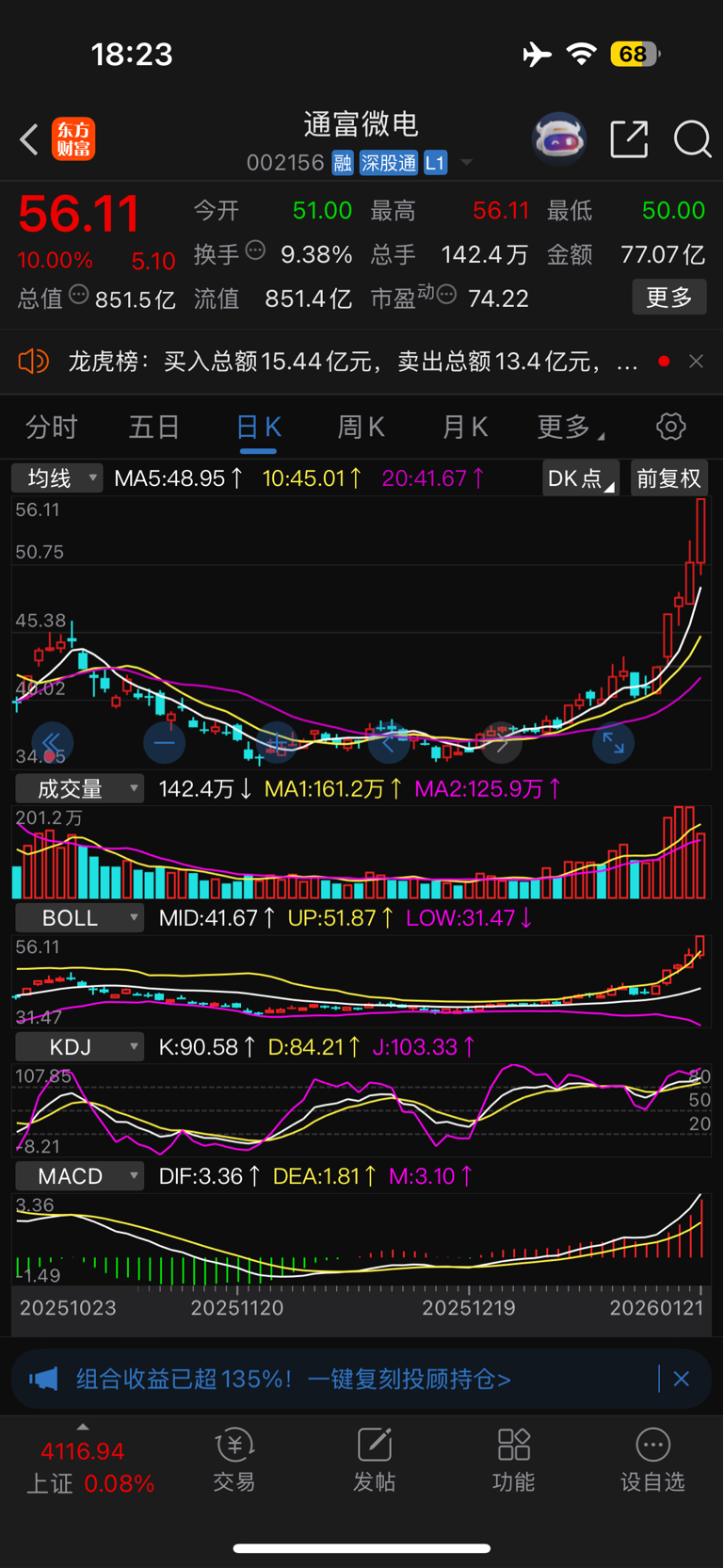
Task: Tap the MA5:48.95 readout
Action: point(178,478)
